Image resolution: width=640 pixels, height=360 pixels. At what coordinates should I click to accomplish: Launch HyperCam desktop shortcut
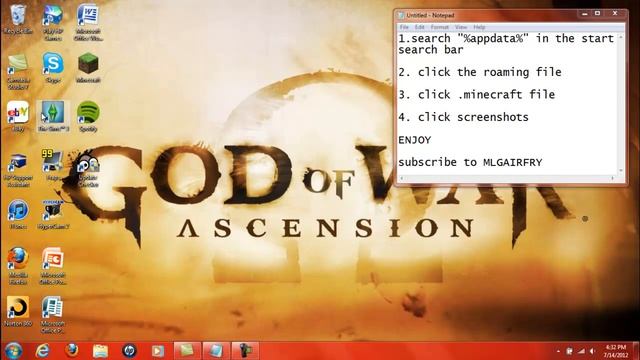point(53,213)
